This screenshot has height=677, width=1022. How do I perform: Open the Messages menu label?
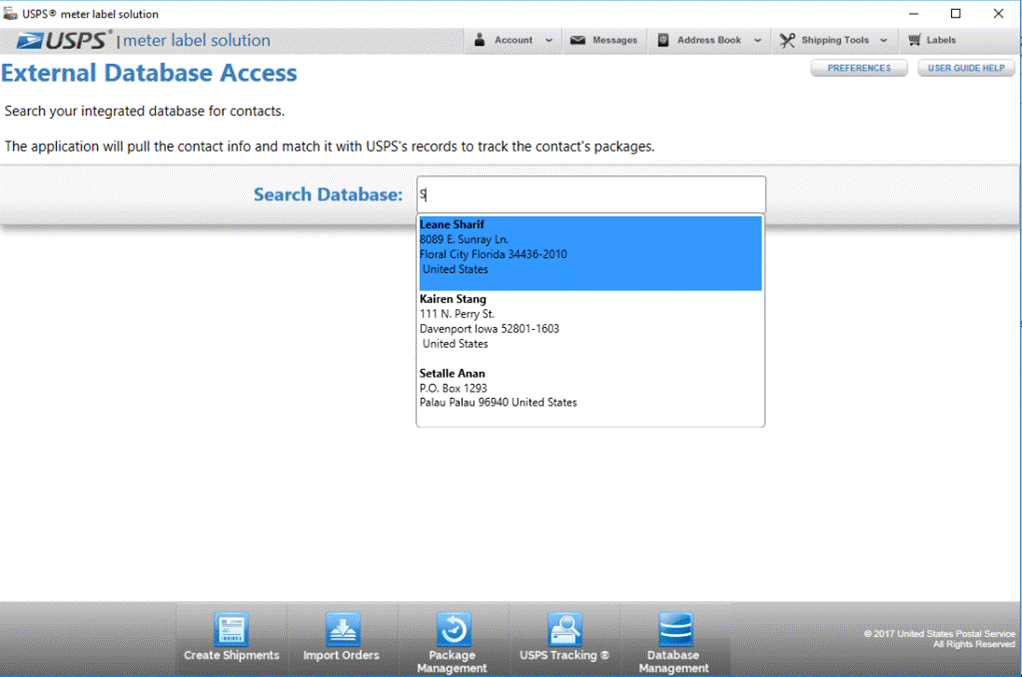615,40
